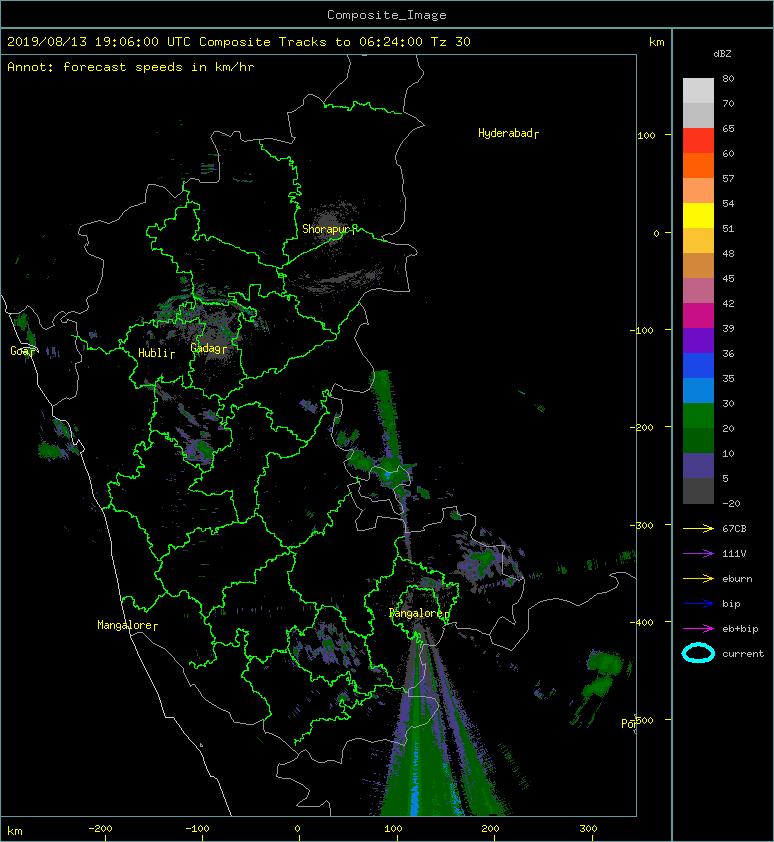This screenshot has height=842, width=774.
Task: Click the -200 mark on bottom axis
Action: point(100,829)
